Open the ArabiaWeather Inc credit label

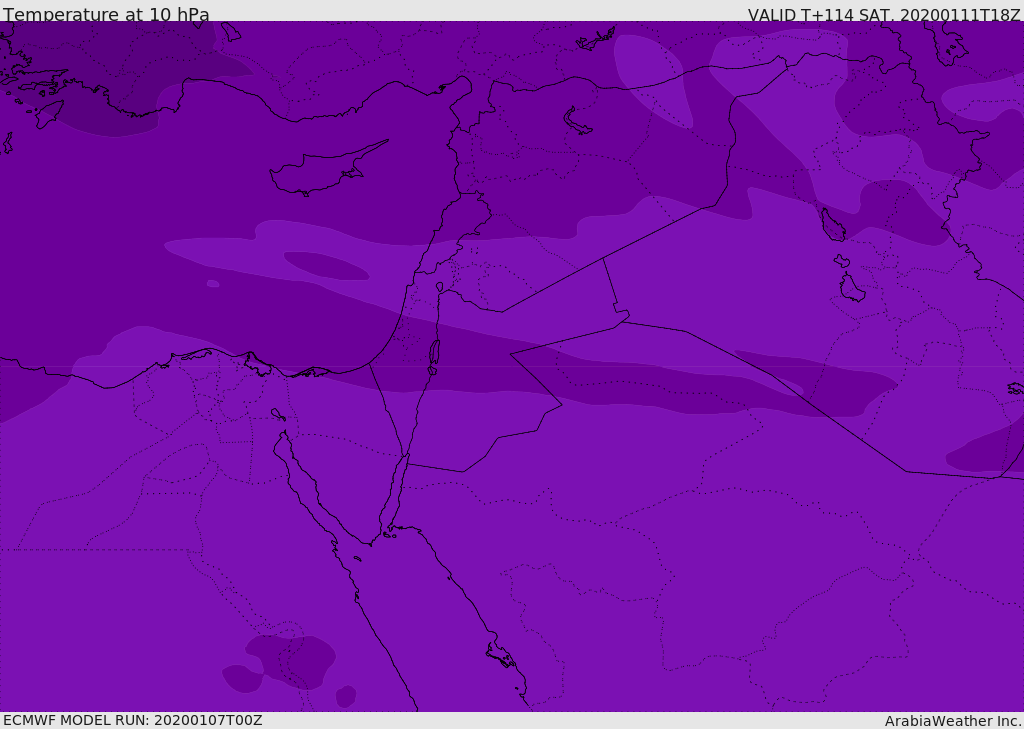tap(953, 721)
